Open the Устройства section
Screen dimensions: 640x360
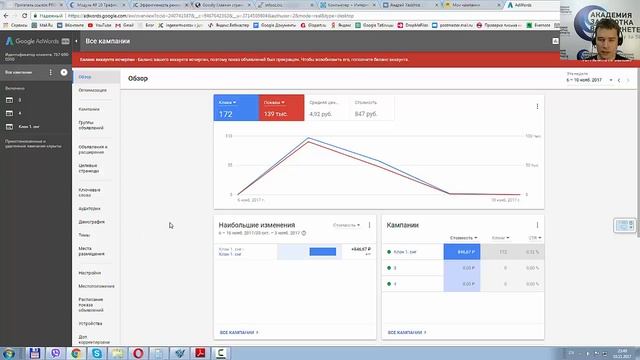[90, 324]
